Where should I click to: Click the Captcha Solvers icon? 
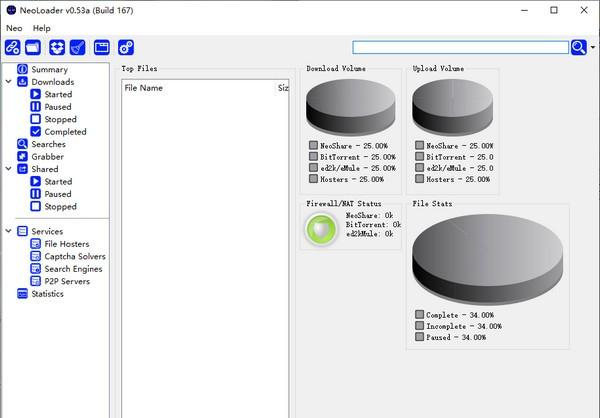coord(36,256)
